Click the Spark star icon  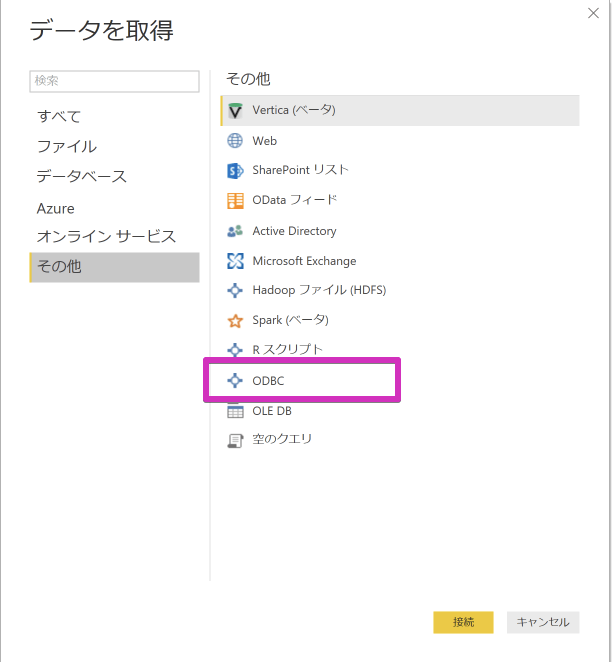(x=235, y=321)
